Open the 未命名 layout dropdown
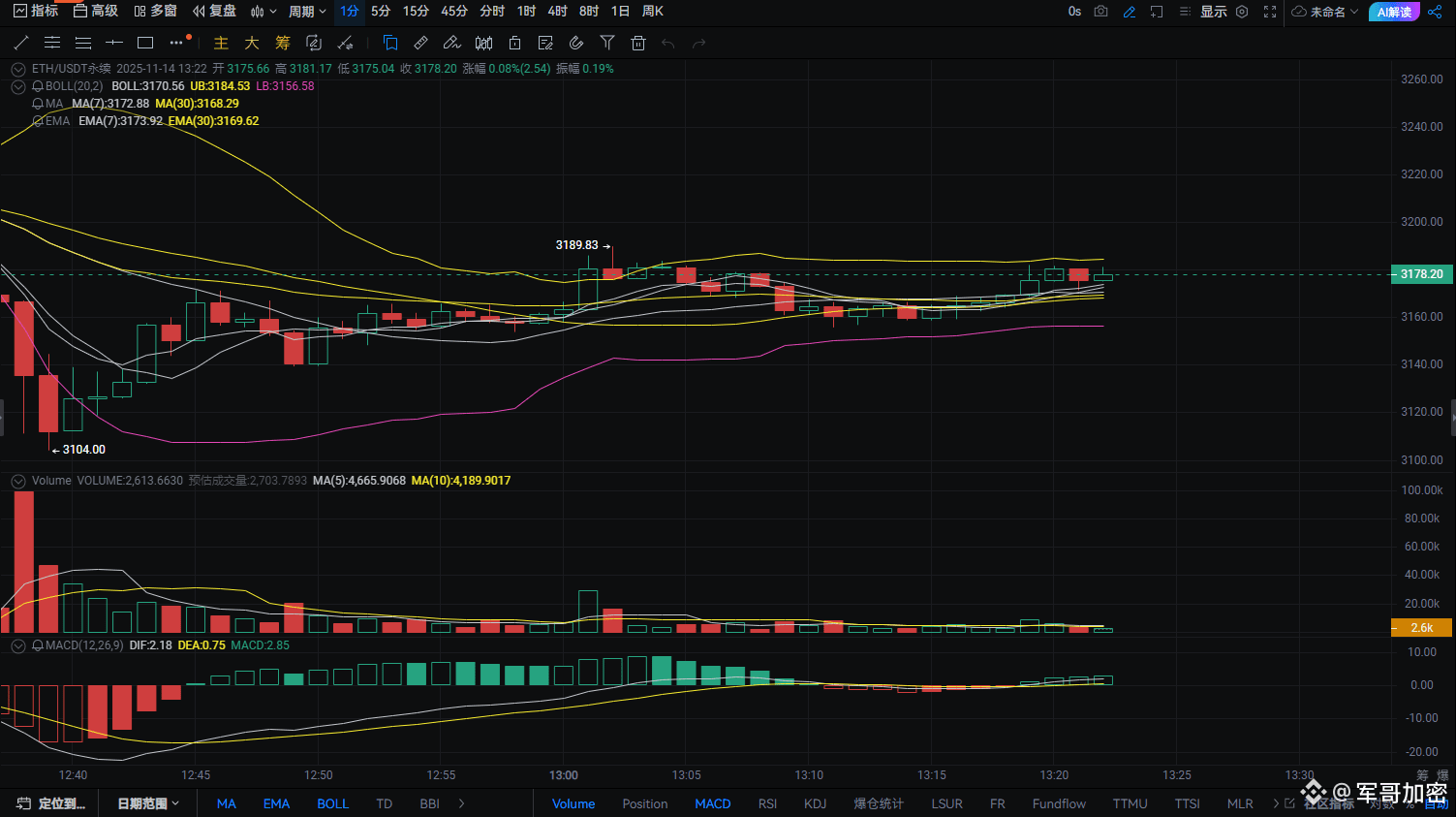The image size is (1456, 817). (x=1325, y=12)
